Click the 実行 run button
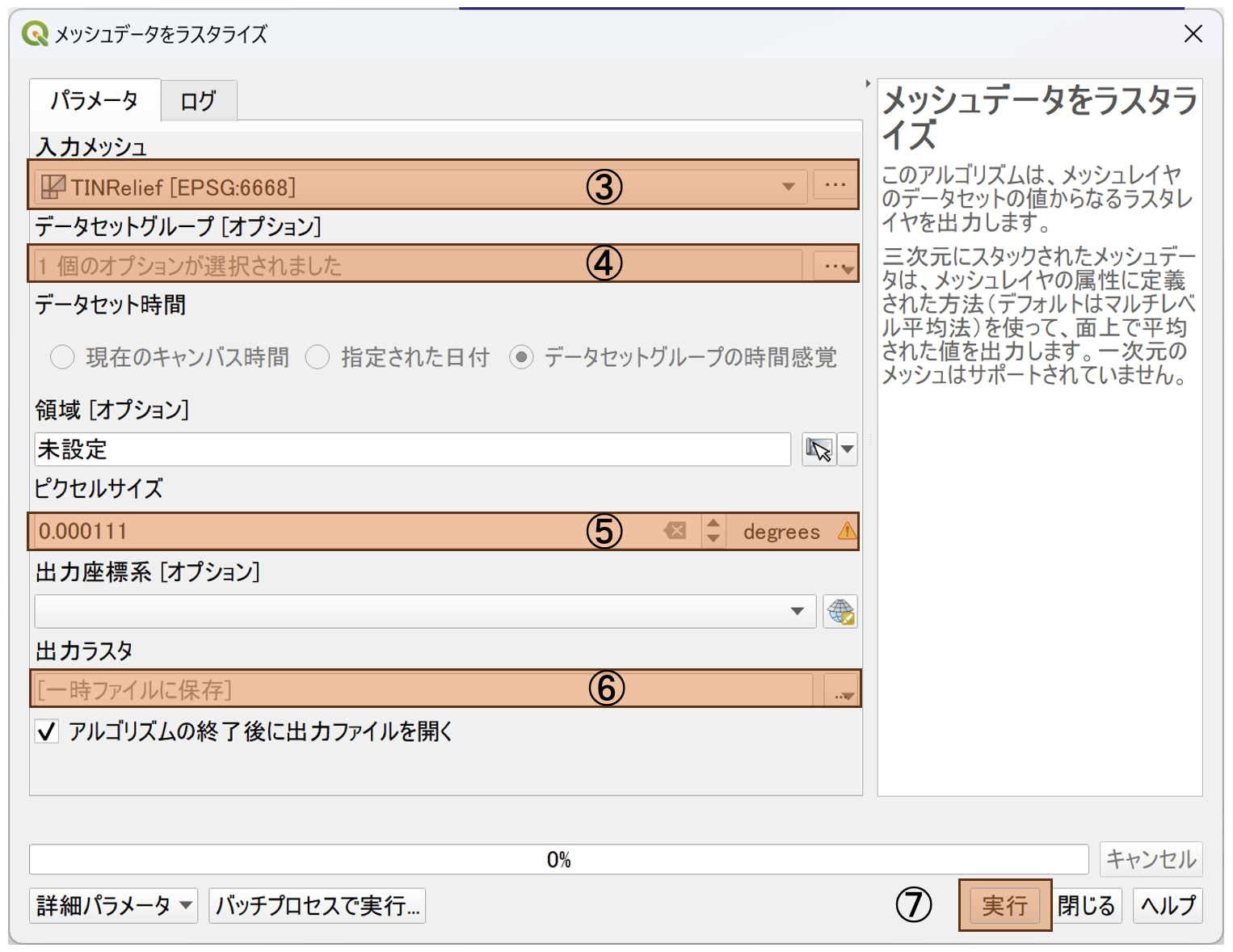The width and height of the screenshot is (1233, 952). click(1005, 905)
